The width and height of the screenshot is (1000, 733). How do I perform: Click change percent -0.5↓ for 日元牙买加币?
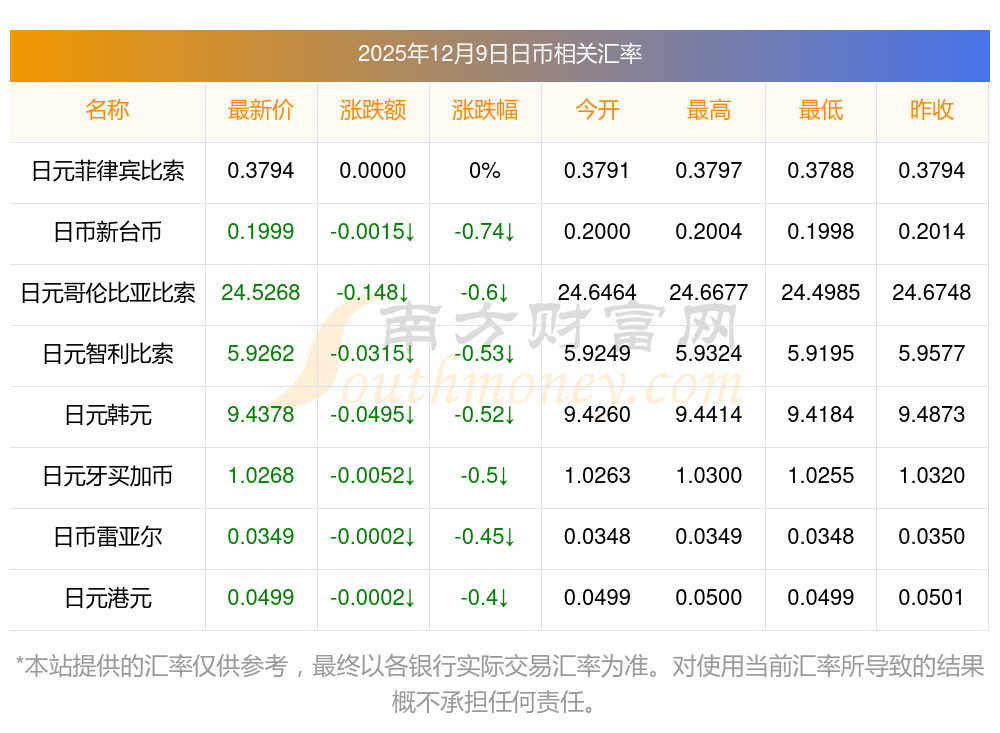pos(485,476)
